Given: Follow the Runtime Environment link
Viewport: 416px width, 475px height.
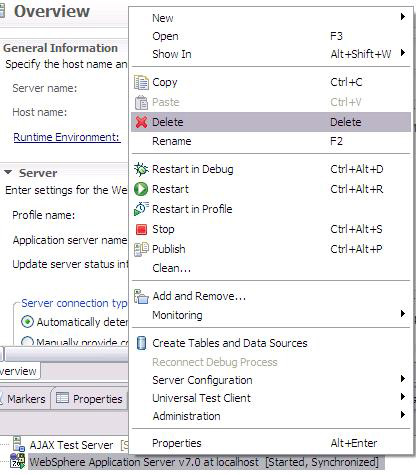Looking at the screenshot, I should pos(66,137).
